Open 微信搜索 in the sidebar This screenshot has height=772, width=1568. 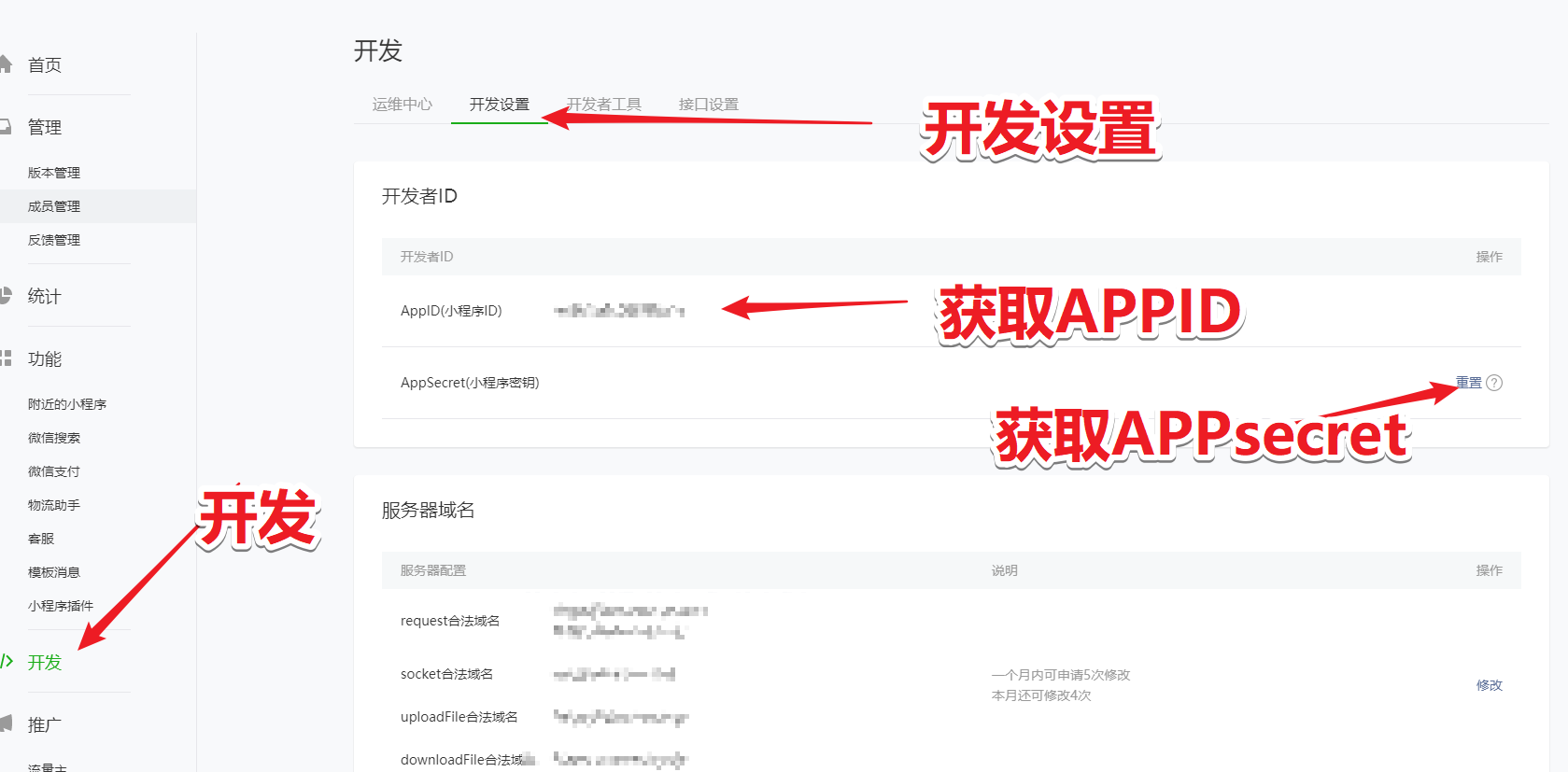click(x=54, y=438)
